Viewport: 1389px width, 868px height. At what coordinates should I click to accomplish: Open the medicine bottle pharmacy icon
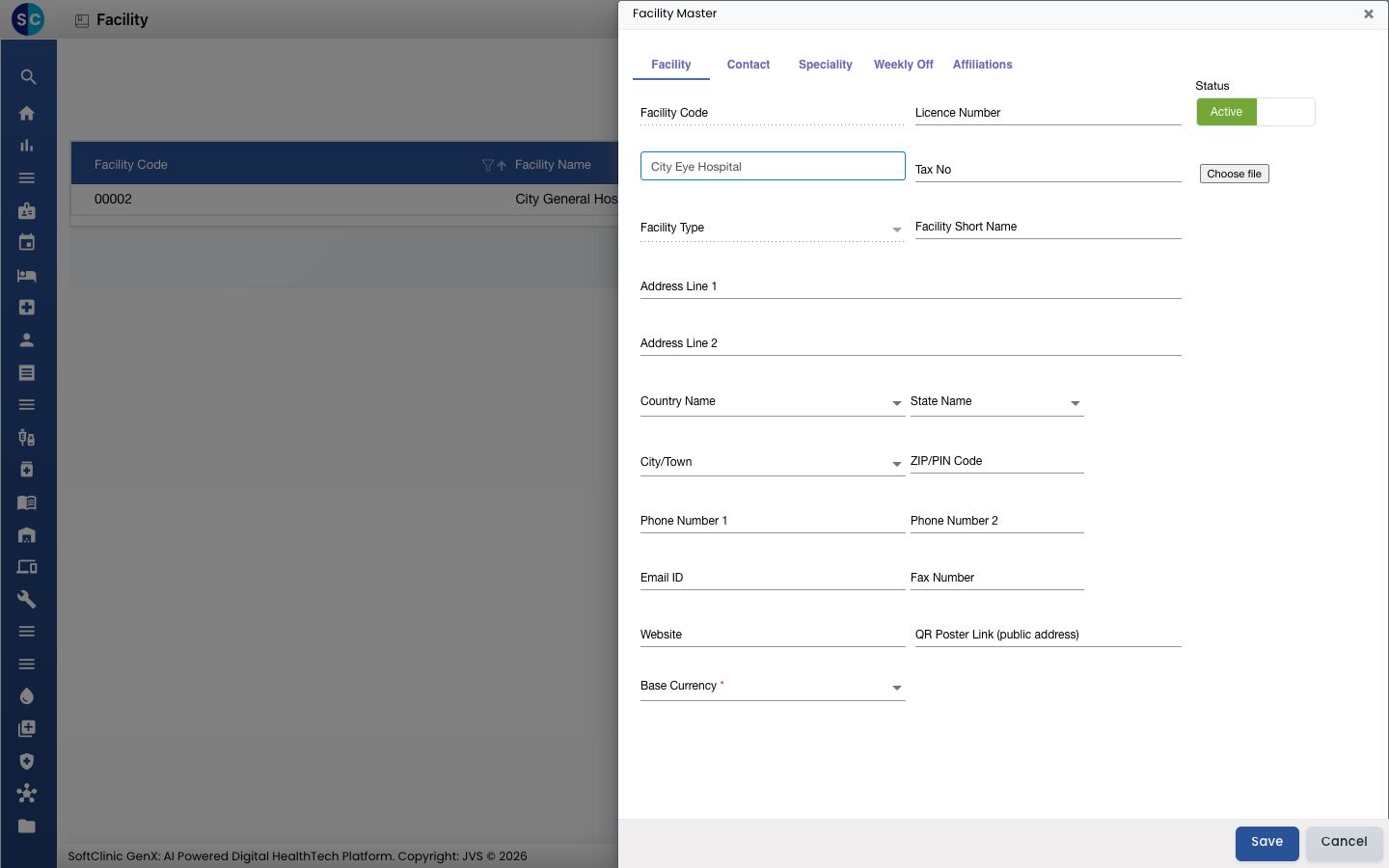click(x=27, y=470)
